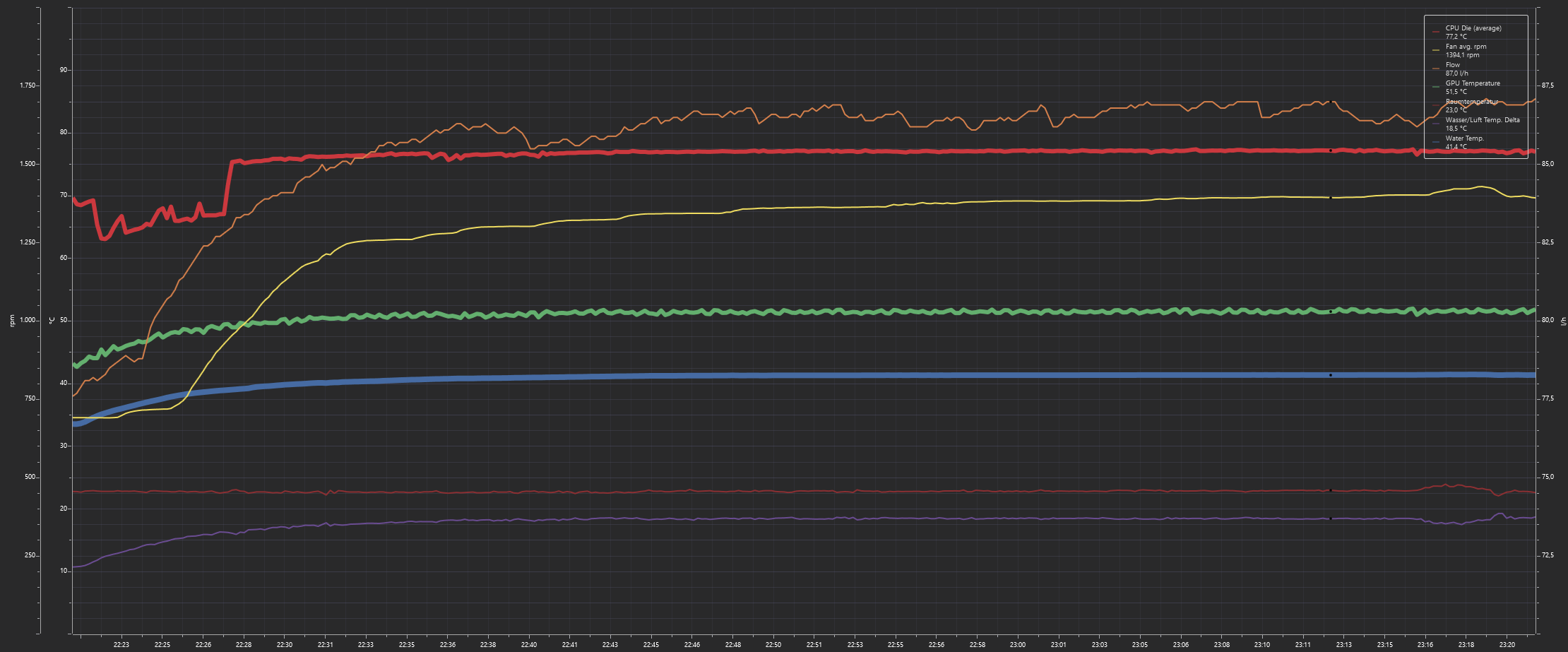
Task: Click the '23,0 °C' room temperature value
Action: click(1456, 110)
